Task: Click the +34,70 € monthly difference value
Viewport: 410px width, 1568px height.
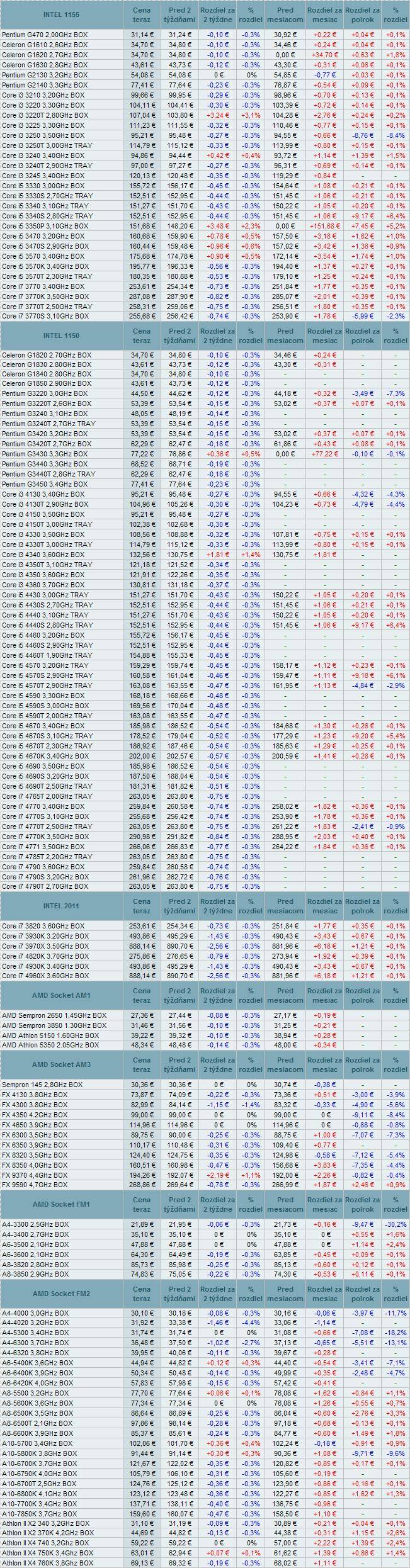Action: 325,55
